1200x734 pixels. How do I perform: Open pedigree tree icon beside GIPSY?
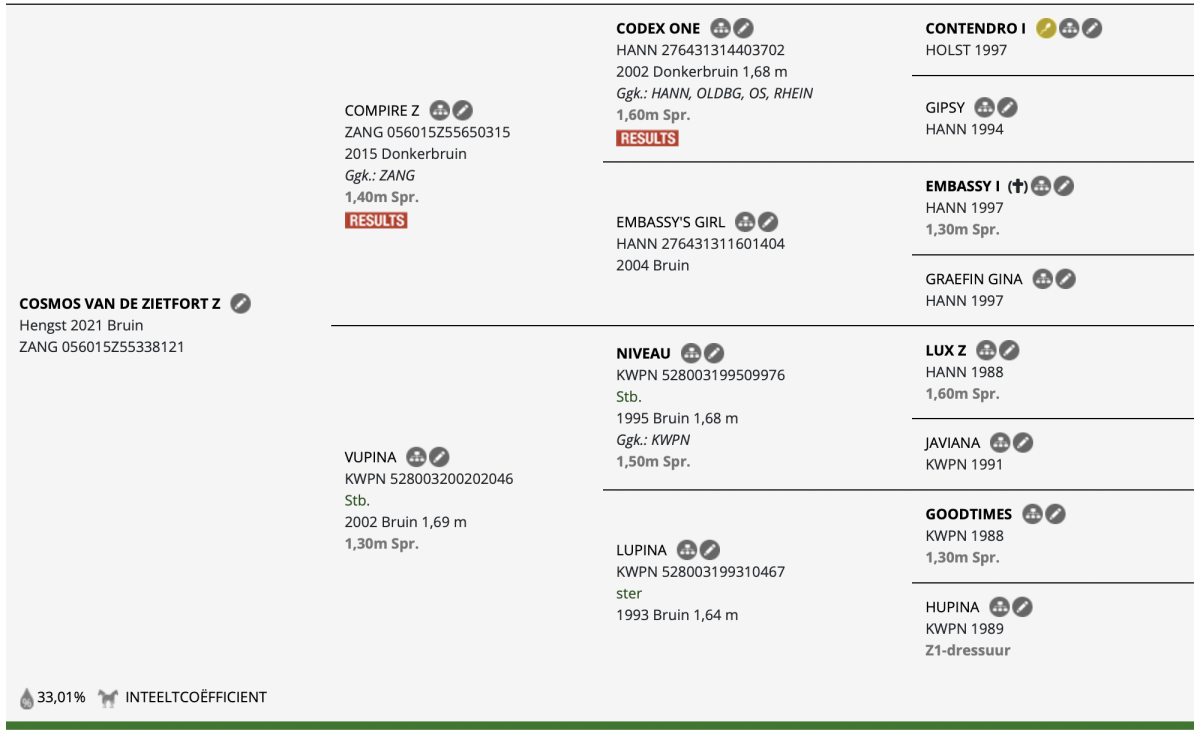[x=984, y=107]
